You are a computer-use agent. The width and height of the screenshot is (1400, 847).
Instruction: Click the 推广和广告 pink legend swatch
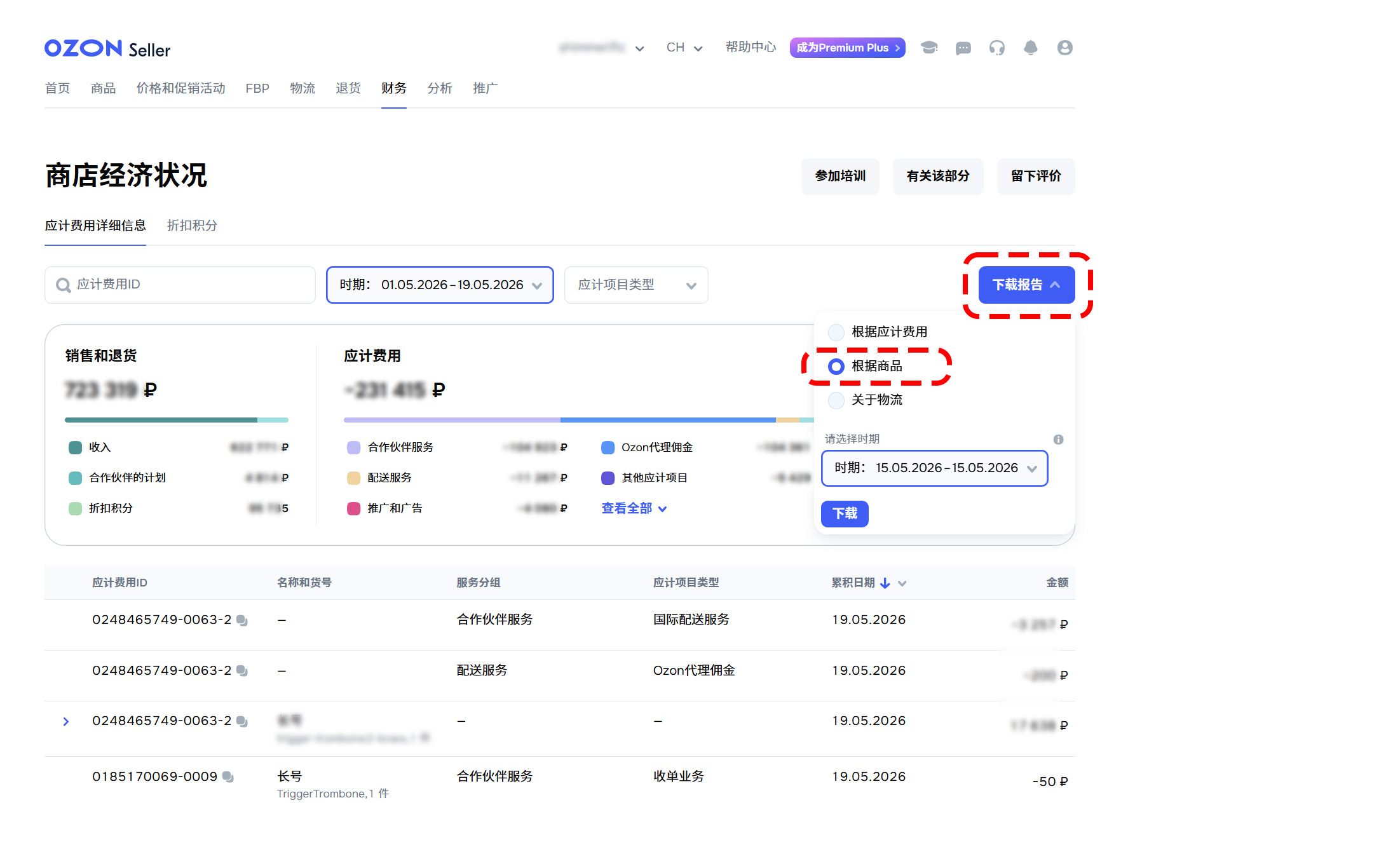click(354, 508)
